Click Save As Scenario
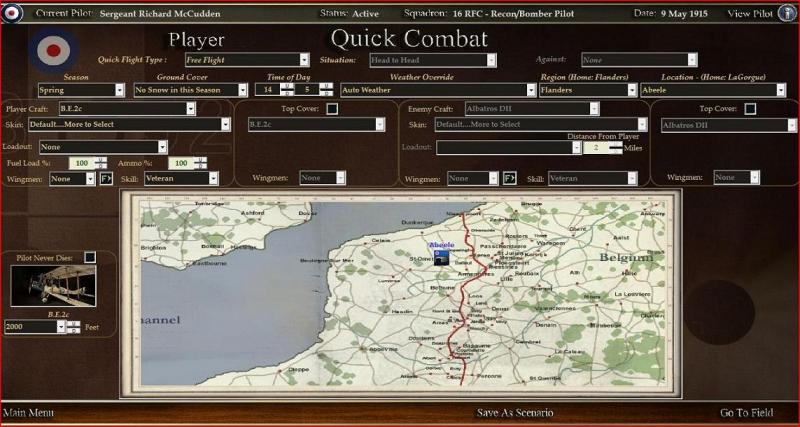Viewport: 800px width, 427px height. click(515, 413)
